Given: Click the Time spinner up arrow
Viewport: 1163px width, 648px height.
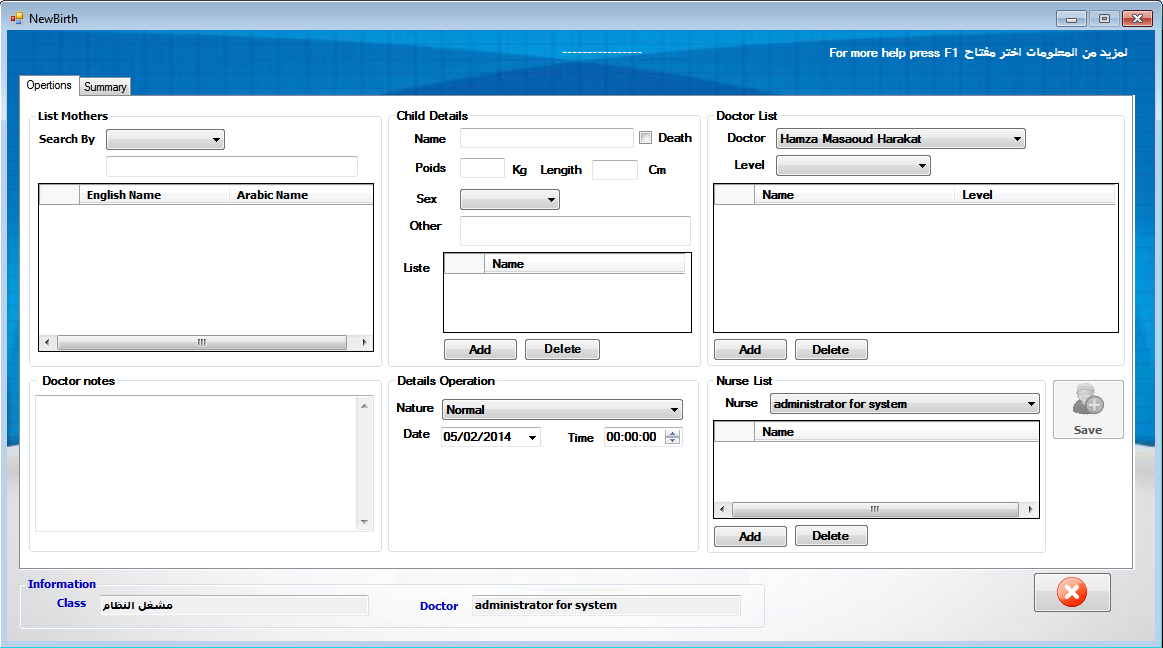Looking at the screenshot, I should click(672, 433).
